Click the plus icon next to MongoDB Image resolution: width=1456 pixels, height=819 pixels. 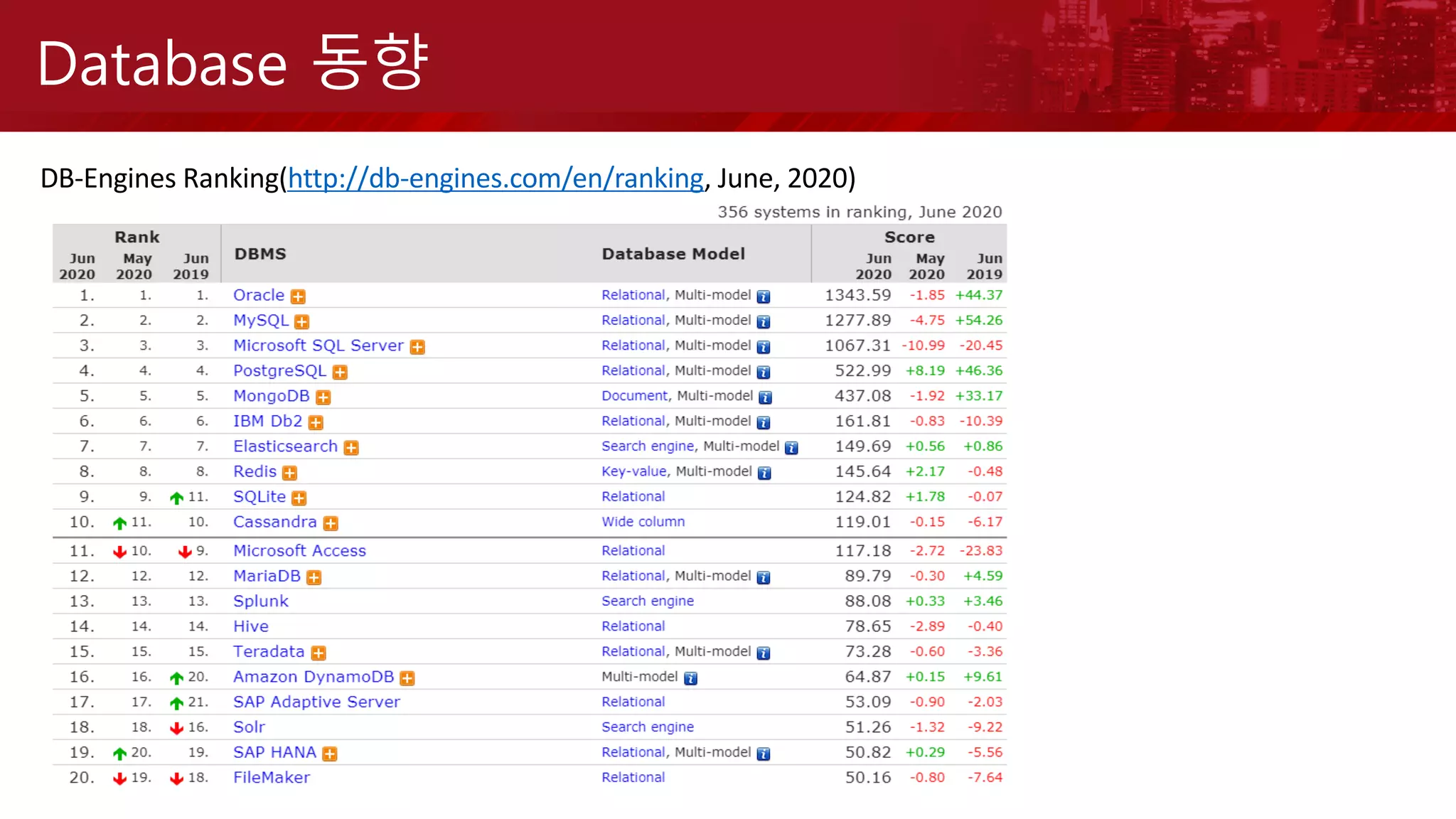pyautogui.click(x=323, y=397)
